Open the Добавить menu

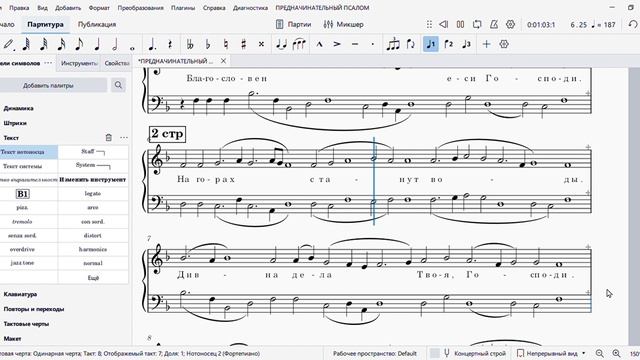pyautogui.click(x=68, y=8)
